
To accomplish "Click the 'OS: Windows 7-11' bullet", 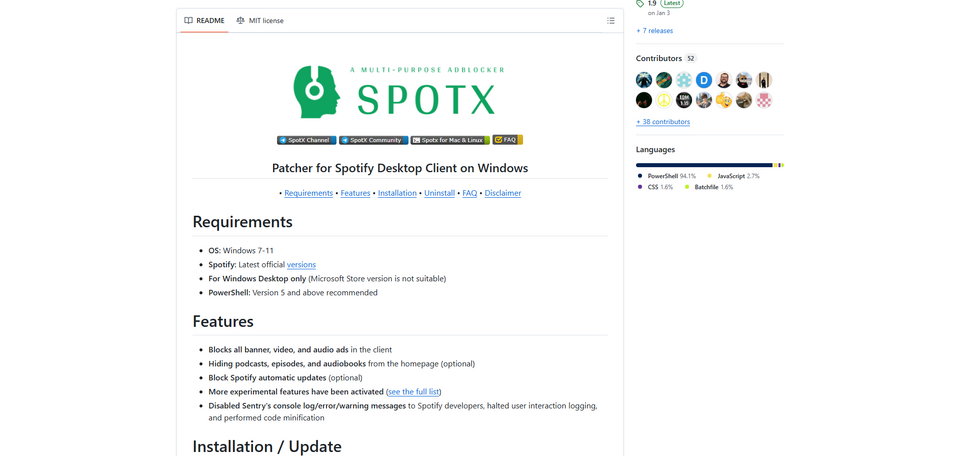I will pos(243,251).
